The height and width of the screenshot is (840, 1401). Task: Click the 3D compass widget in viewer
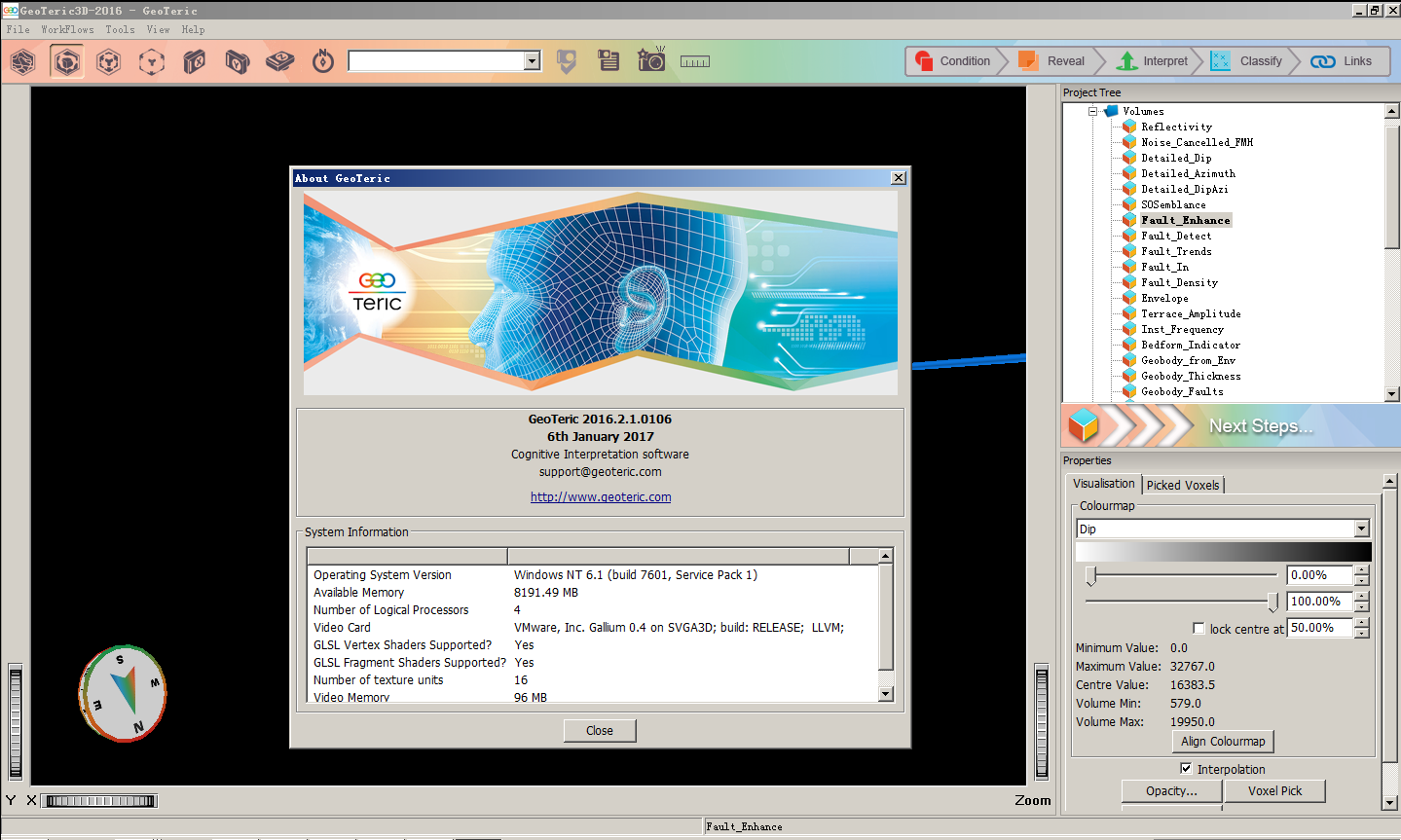pos(123,693)
